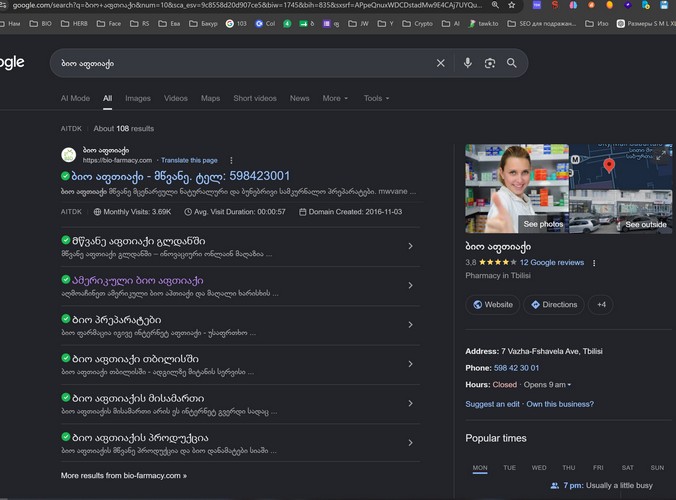This screenshot has width=676, height=500.
Task: Call phone number 598 42 30 01
Action: (x=516, y=368)
